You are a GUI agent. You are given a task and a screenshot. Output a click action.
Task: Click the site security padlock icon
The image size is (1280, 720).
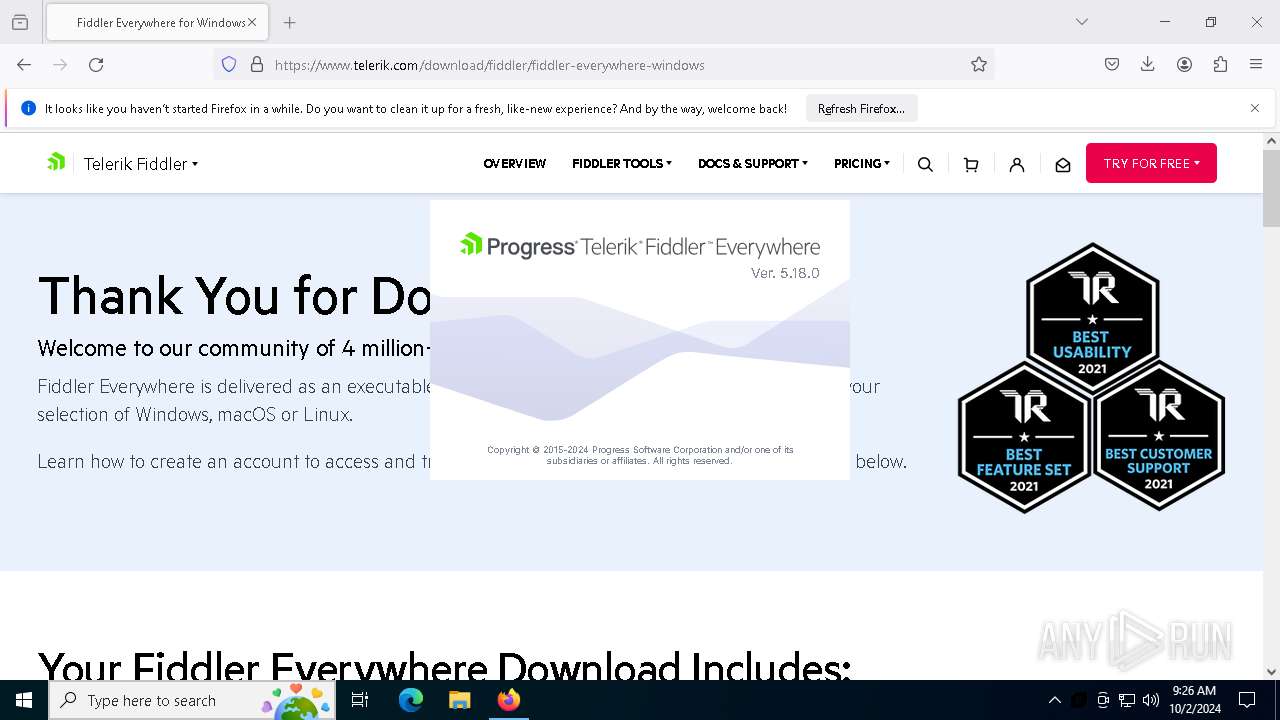[257, 64]
